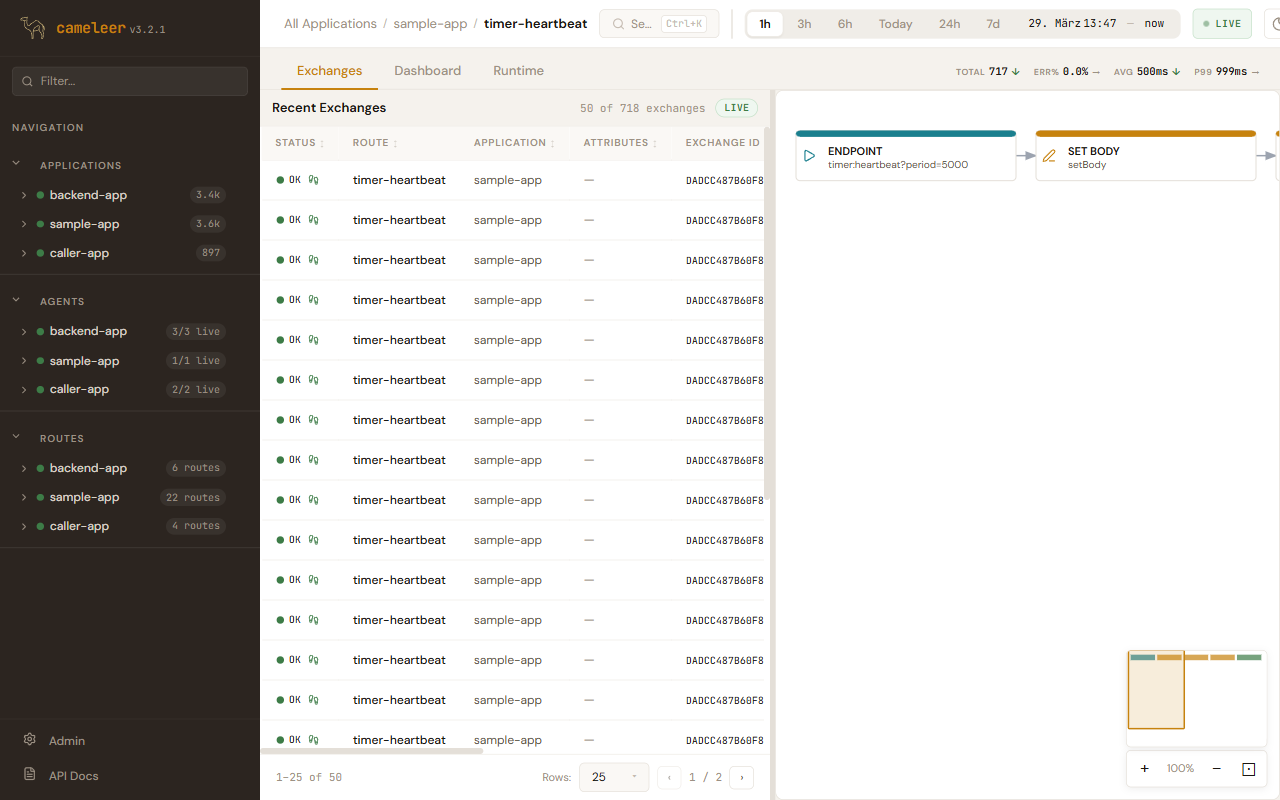This screenshot has height=800, width=1280.
Task: Toggle the LIVE mode button in header
Action: pos(1221,24)
